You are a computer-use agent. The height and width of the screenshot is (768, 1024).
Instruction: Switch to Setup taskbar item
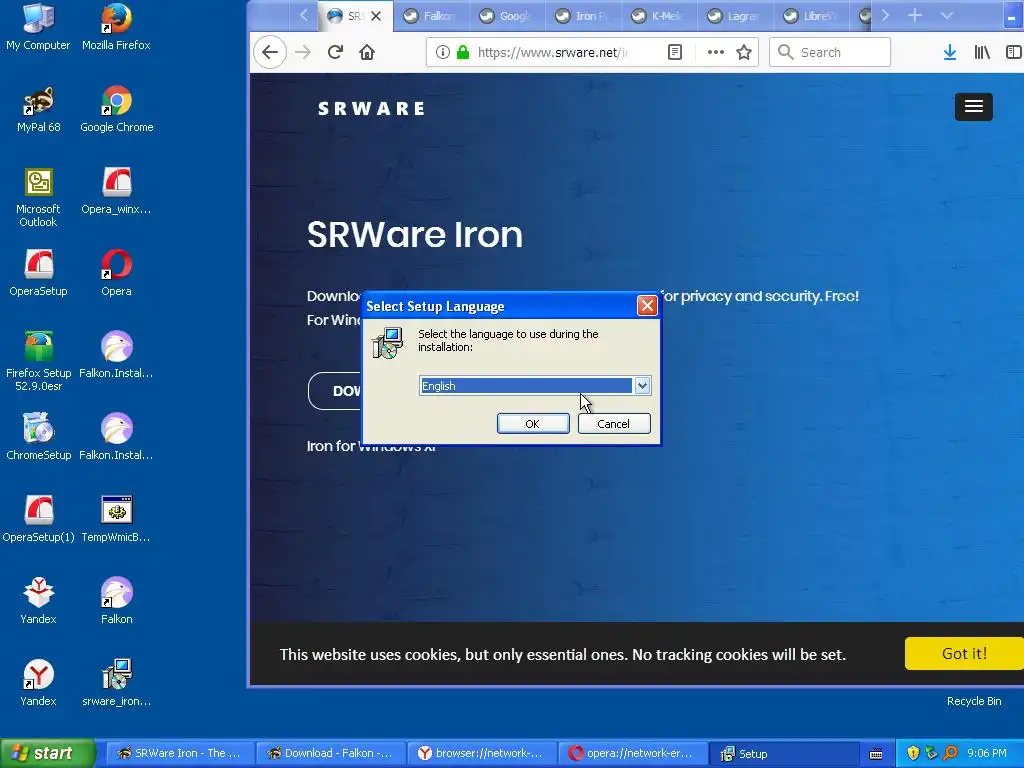click(x=782, y=753)
